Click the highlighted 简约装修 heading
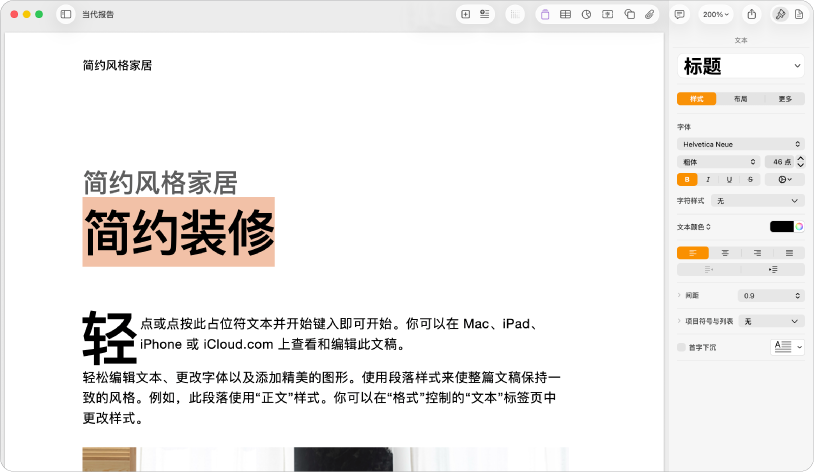Image resolution: width=814 pixels, height=473 pixels. (179, 232)
